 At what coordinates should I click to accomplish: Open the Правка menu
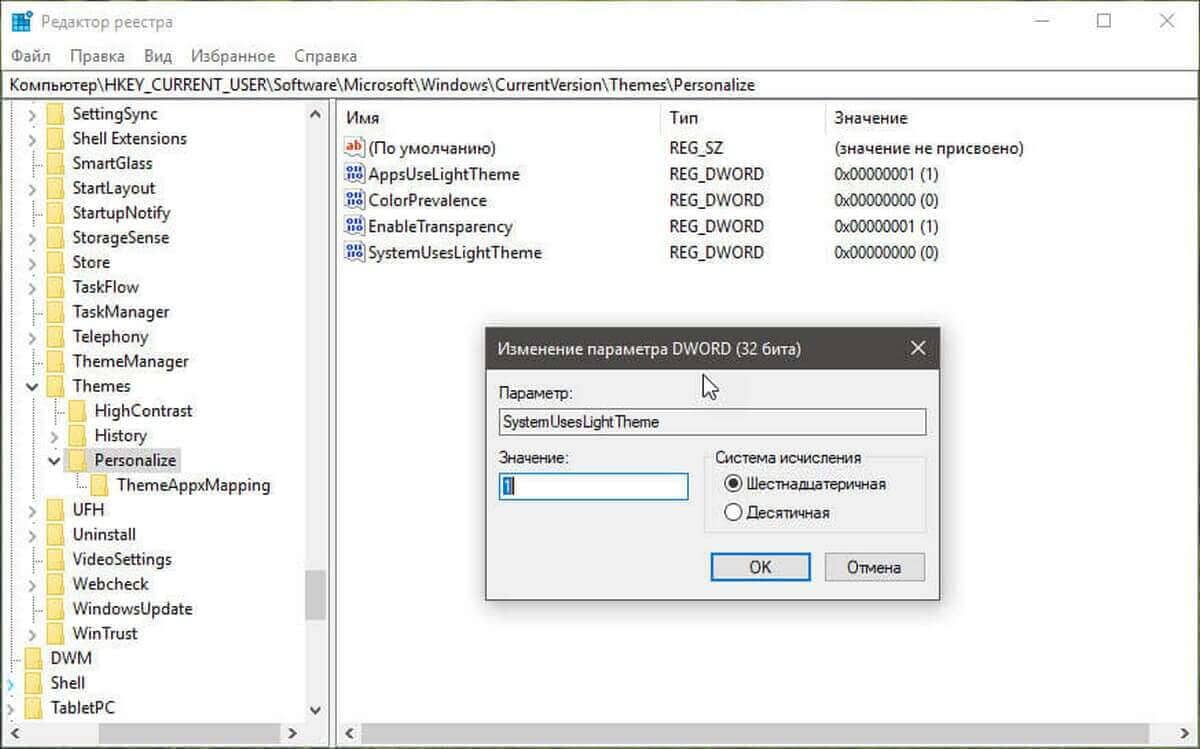pyautogui.click(x=98, y=56)
